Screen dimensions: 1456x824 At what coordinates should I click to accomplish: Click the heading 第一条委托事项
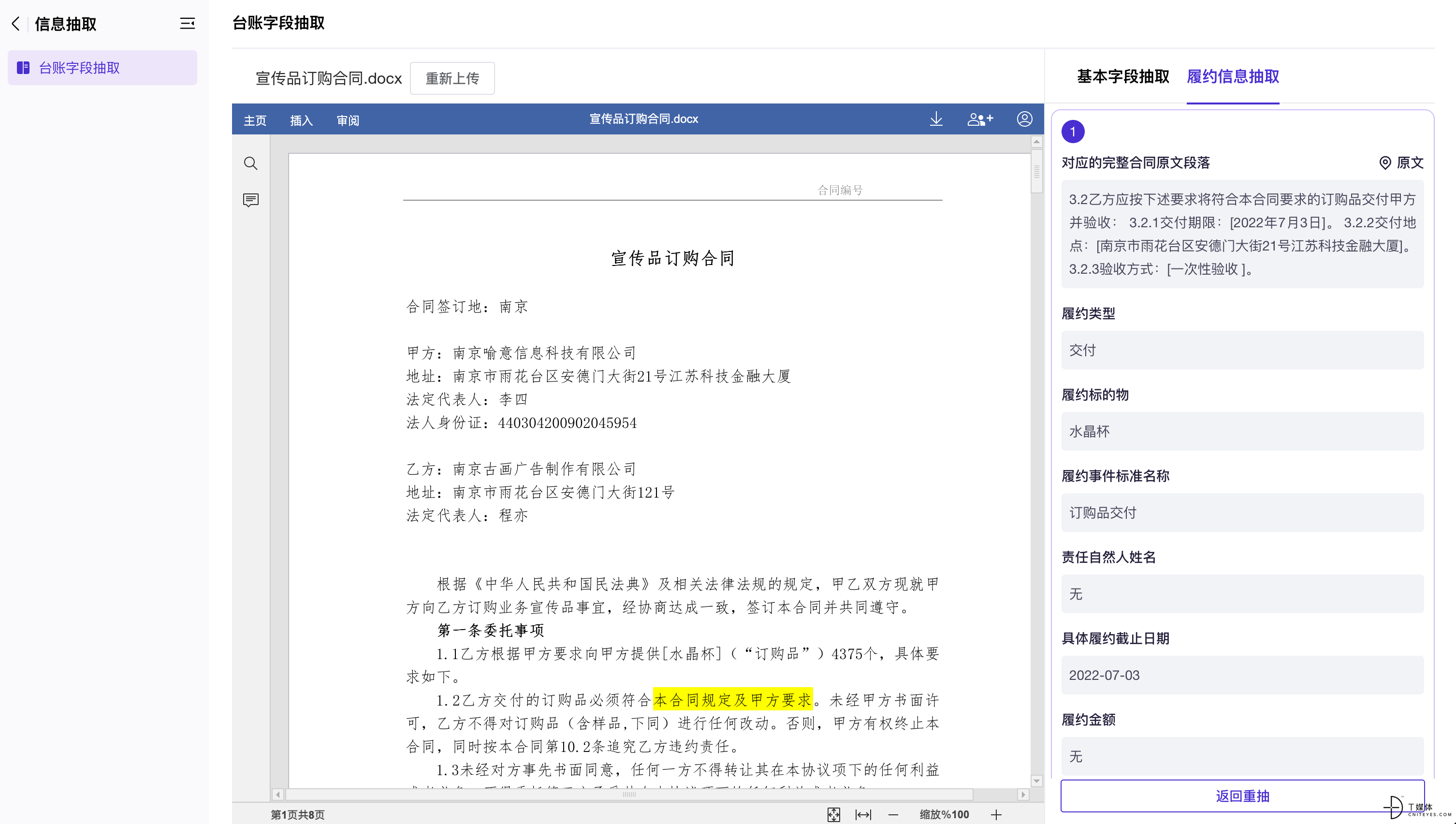[x=491, y=631]
